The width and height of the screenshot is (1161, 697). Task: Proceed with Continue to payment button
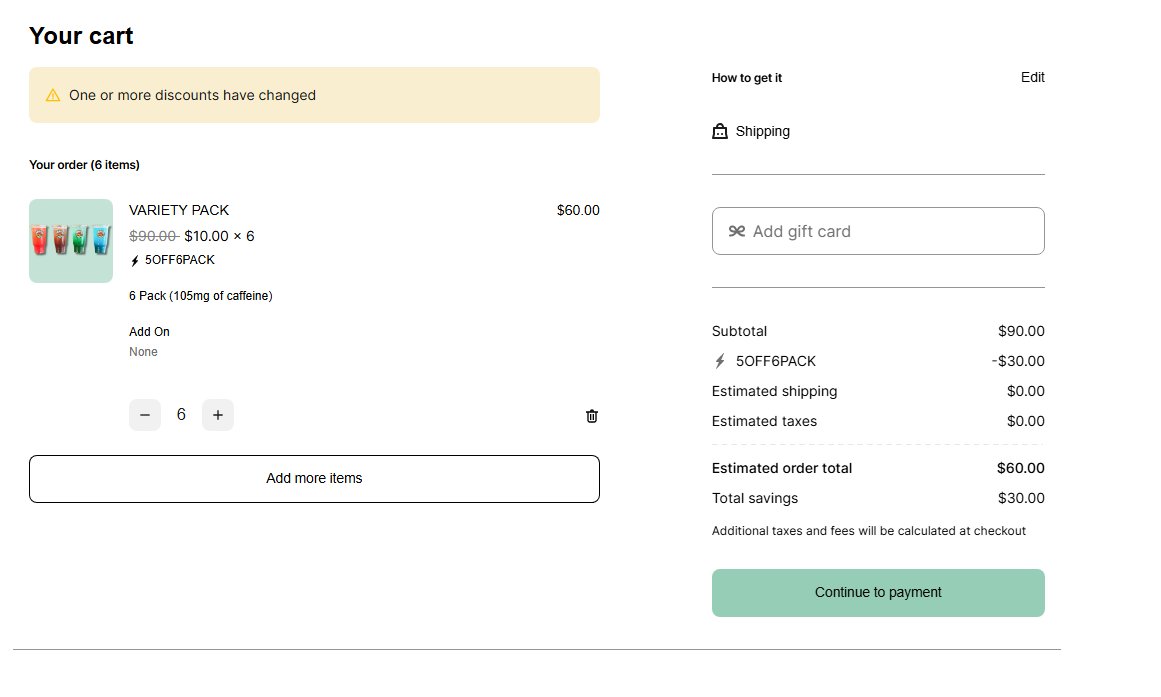click(x=878, y=593)
